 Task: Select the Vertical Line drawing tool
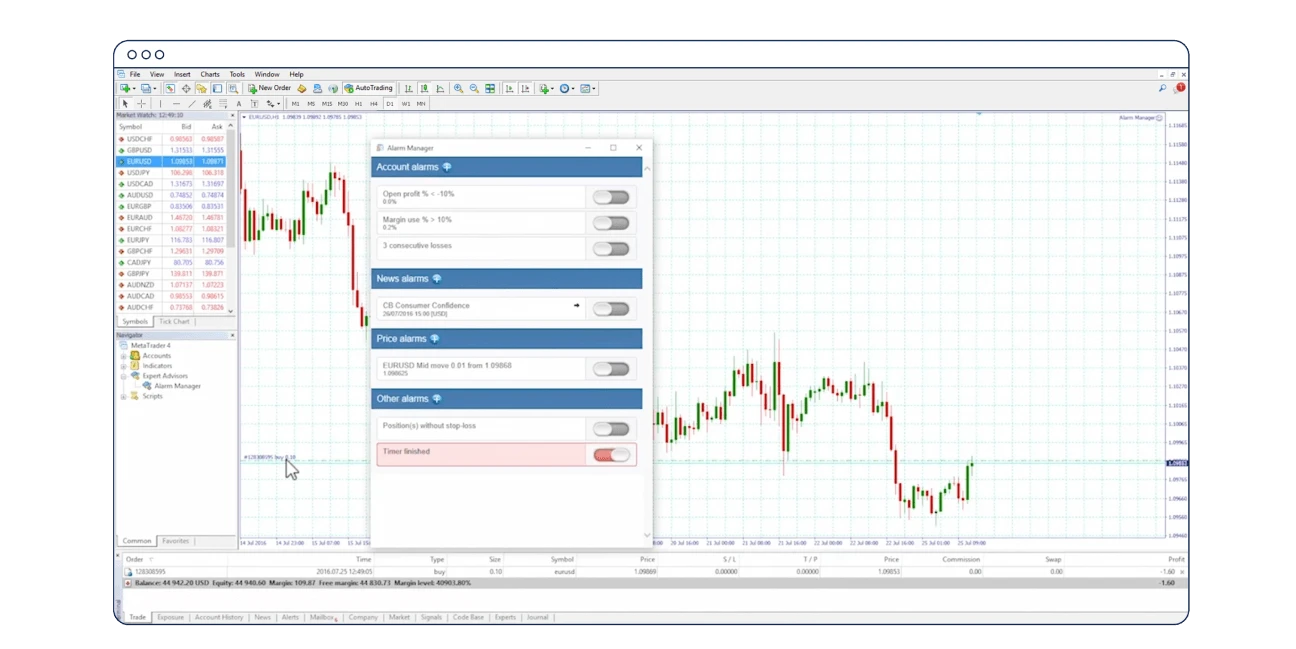160,103
